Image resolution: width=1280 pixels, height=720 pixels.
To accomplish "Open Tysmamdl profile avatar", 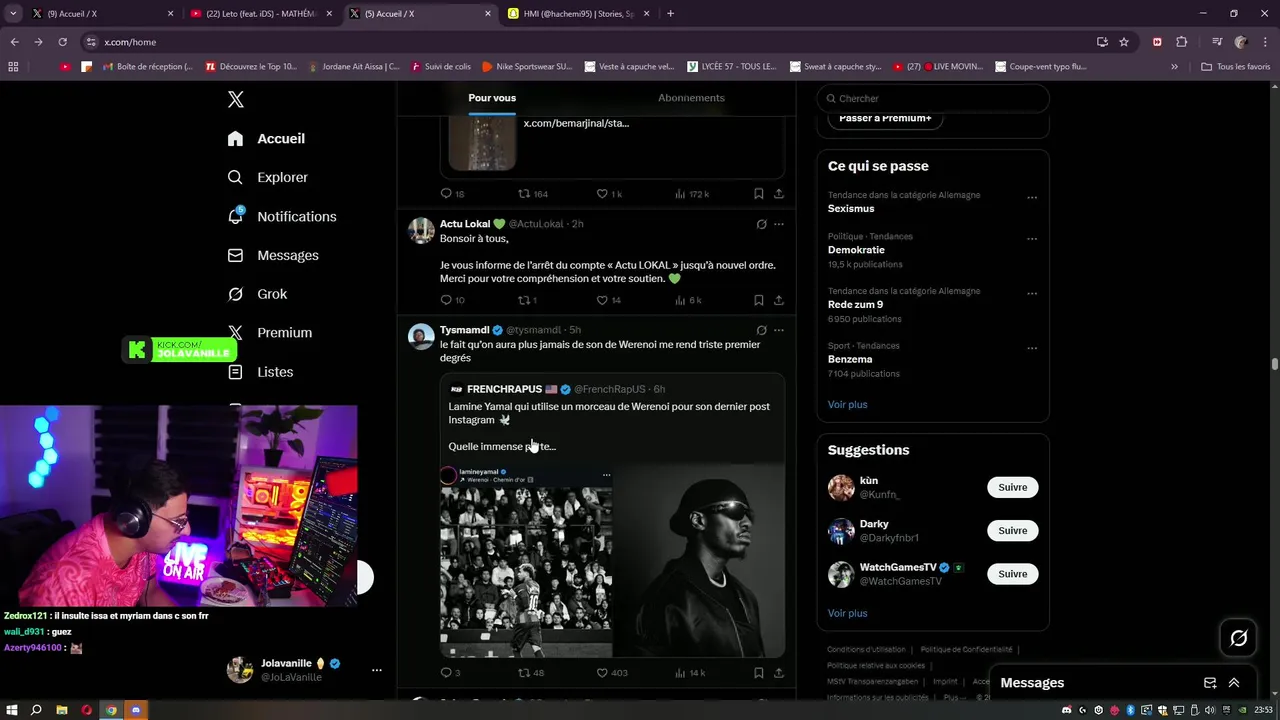I will [x=421, y=337].
